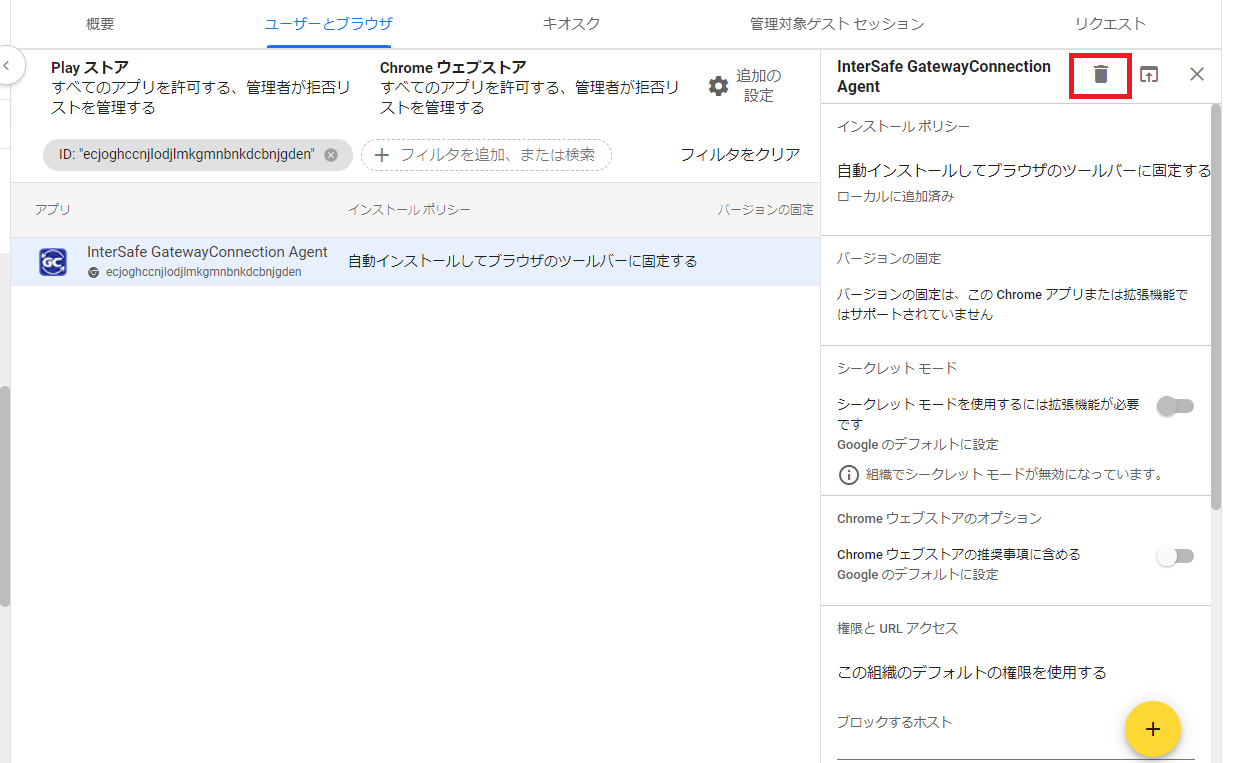Viewport: 1249px width, 763px height.
Task: Select the InterSafe GatewayConnection Agent row name
Action: [207, 252]
